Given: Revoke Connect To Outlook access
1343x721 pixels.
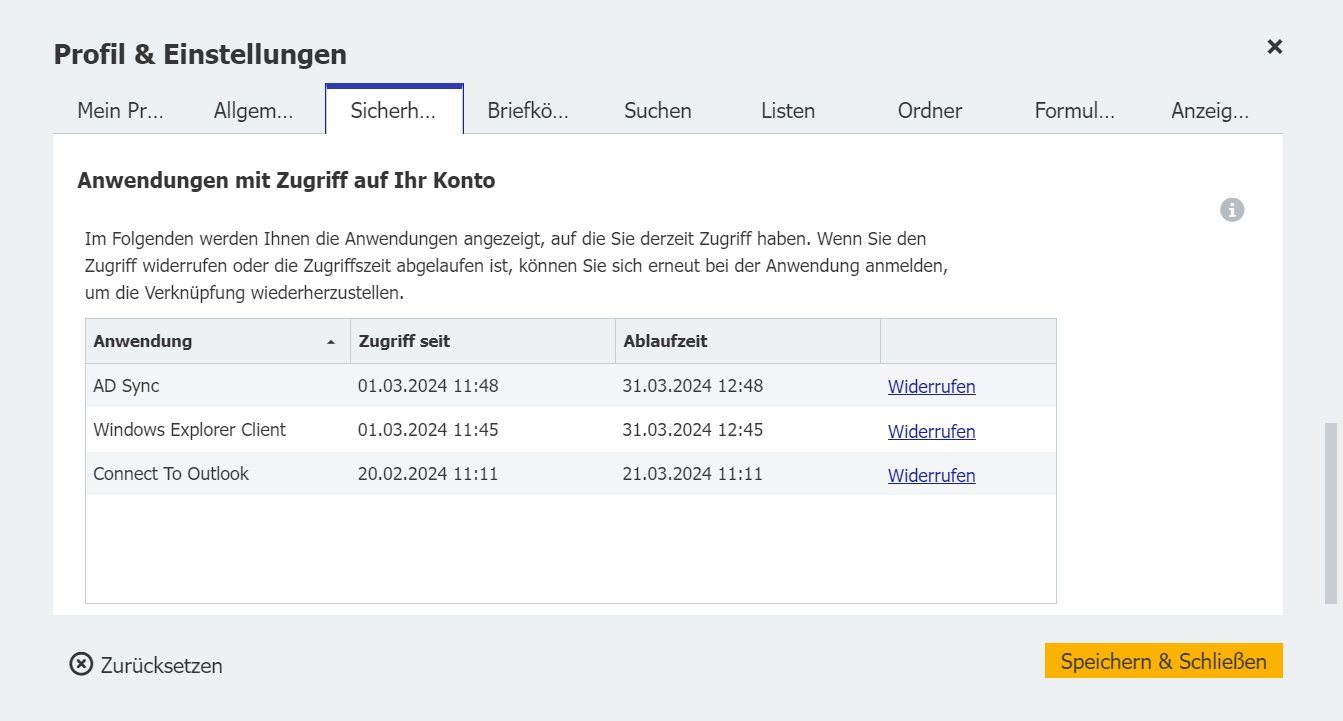Looking at the screenshot, I should tap(931, 475).
